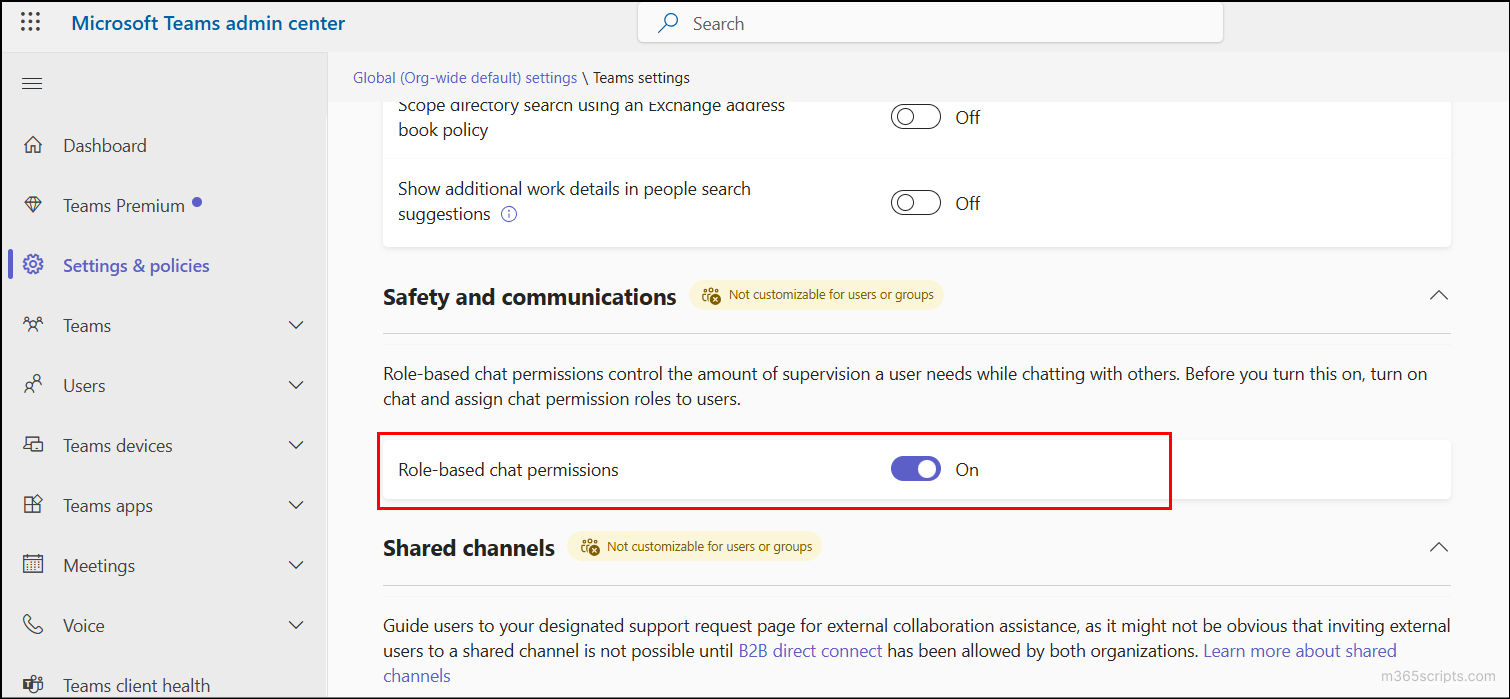The image size is (1510, 699).
Task: Select Teams Premium in the navigation
Action: tap(122, 205)
